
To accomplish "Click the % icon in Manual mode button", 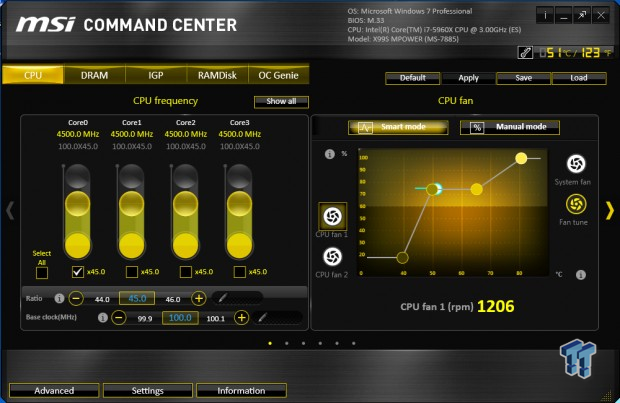I will pos(477,128).
